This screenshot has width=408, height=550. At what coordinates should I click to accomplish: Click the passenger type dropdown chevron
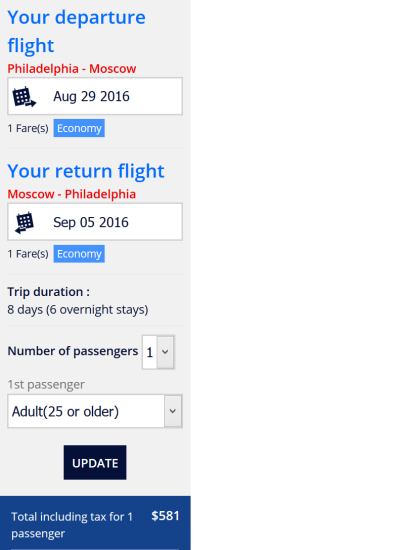[173, 411]
